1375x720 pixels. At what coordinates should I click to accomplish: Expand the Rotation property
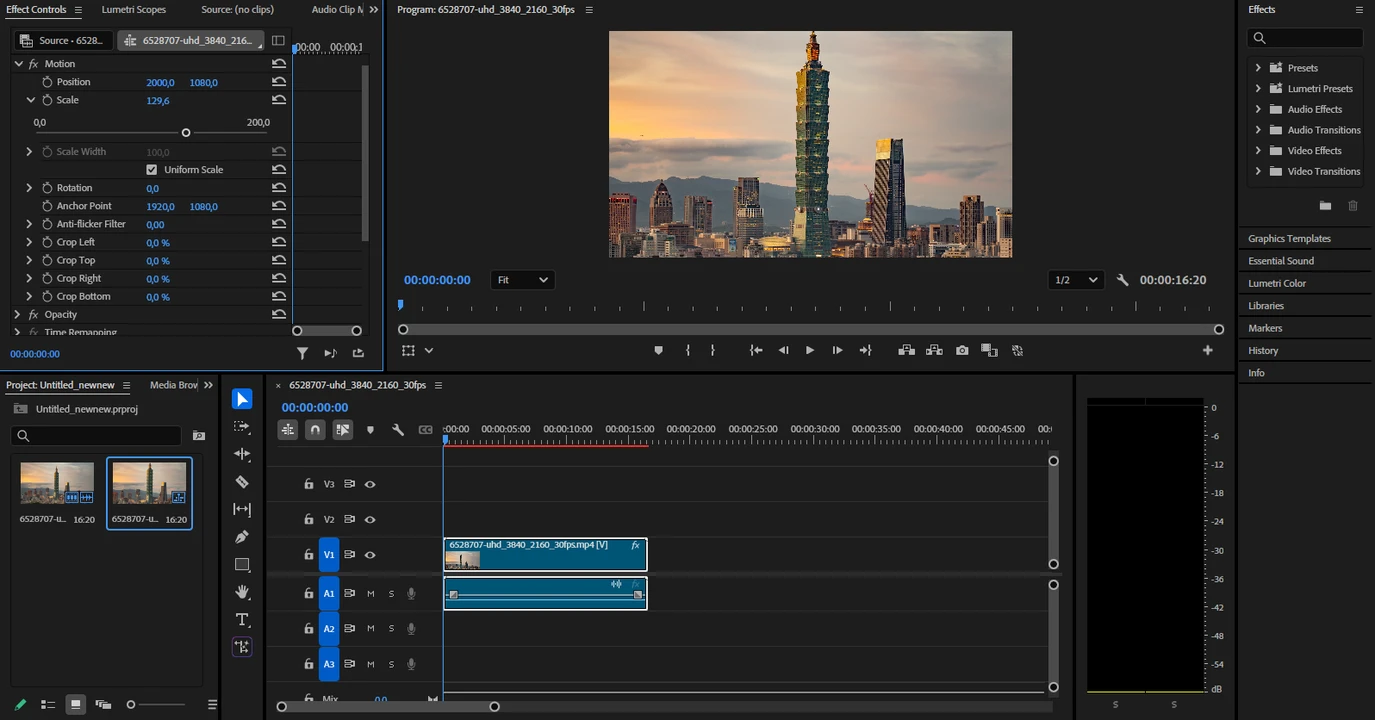point(30,188)
